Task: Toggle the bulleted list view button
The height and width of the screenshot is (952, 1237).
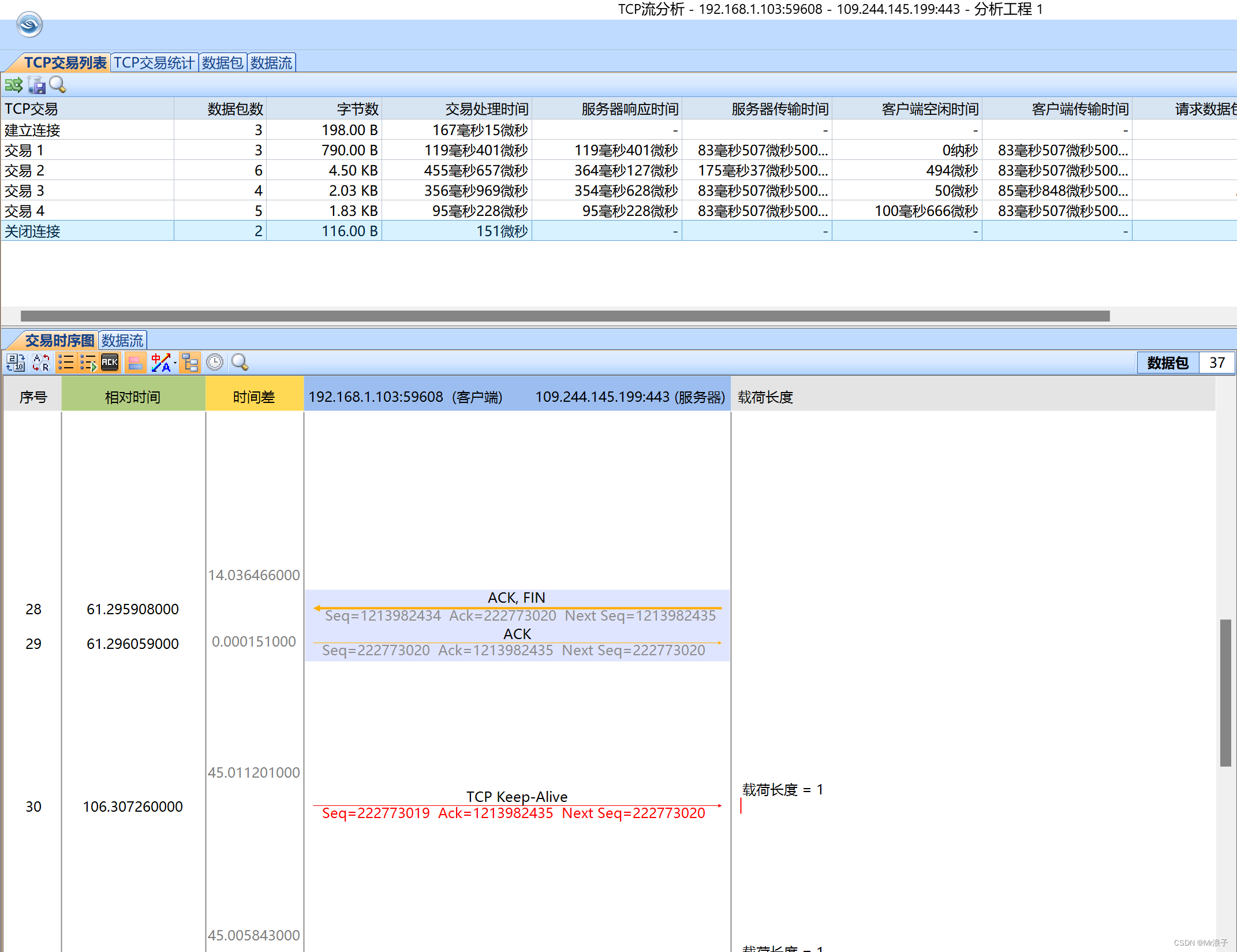Action: (x=66, y=363)
